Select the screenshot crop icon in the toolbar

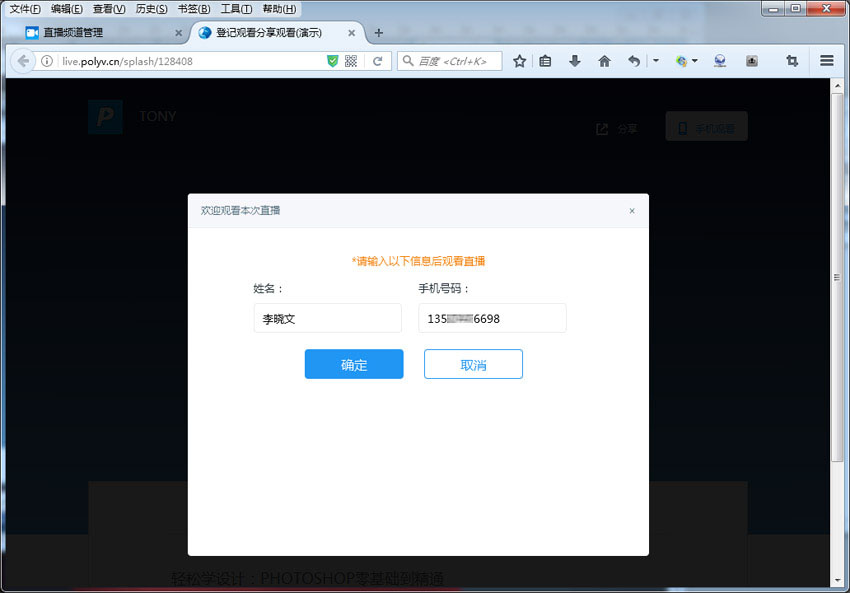click(791, 61)
